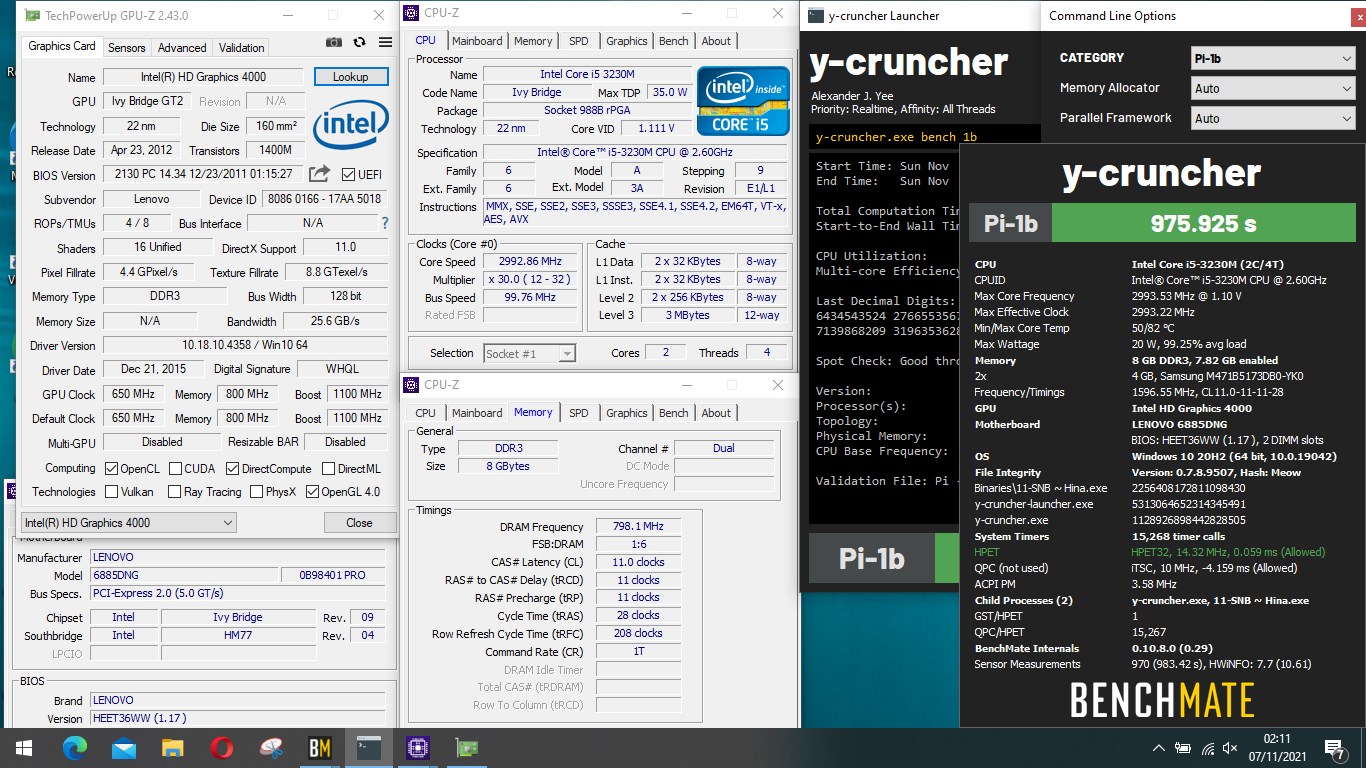
Task: Toggle the OpenGL 4.0 checkbox
Action: pyautogui.click(x=313, y=492)
